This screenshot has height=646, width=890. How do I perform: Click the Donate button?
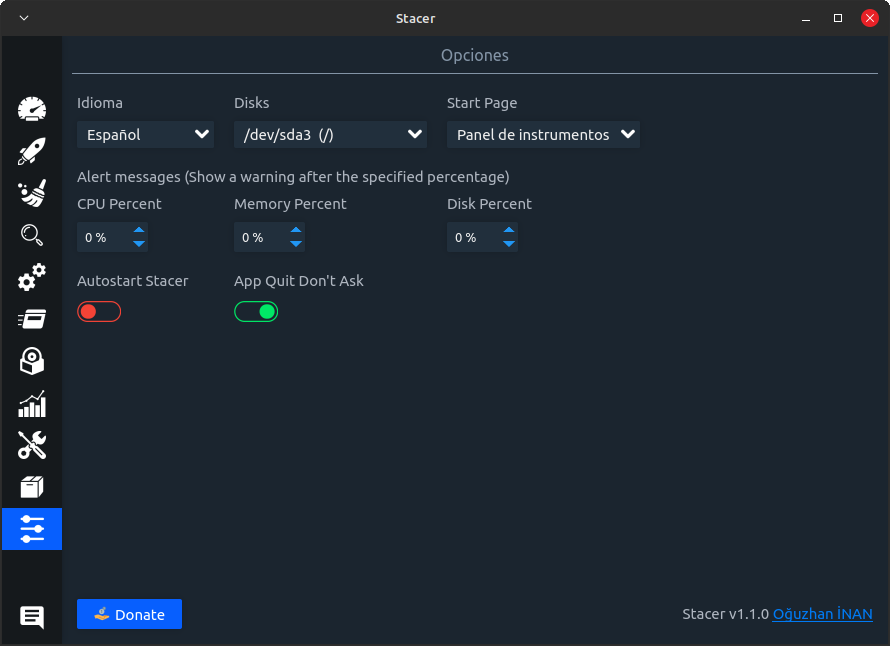tap(129, 614)
